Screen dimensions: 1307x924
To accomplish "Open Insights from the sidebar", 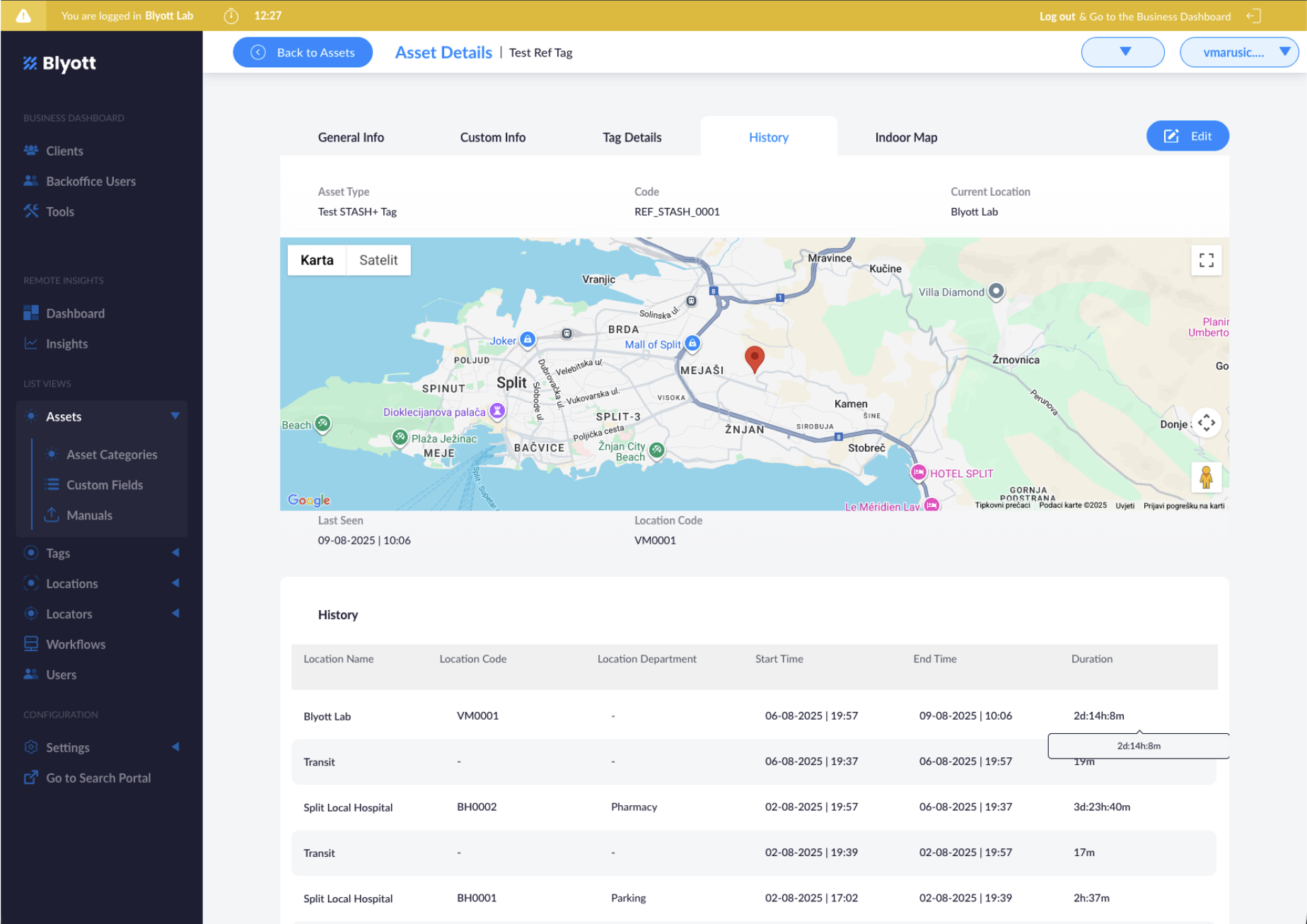I will click(x=66, y=344).
